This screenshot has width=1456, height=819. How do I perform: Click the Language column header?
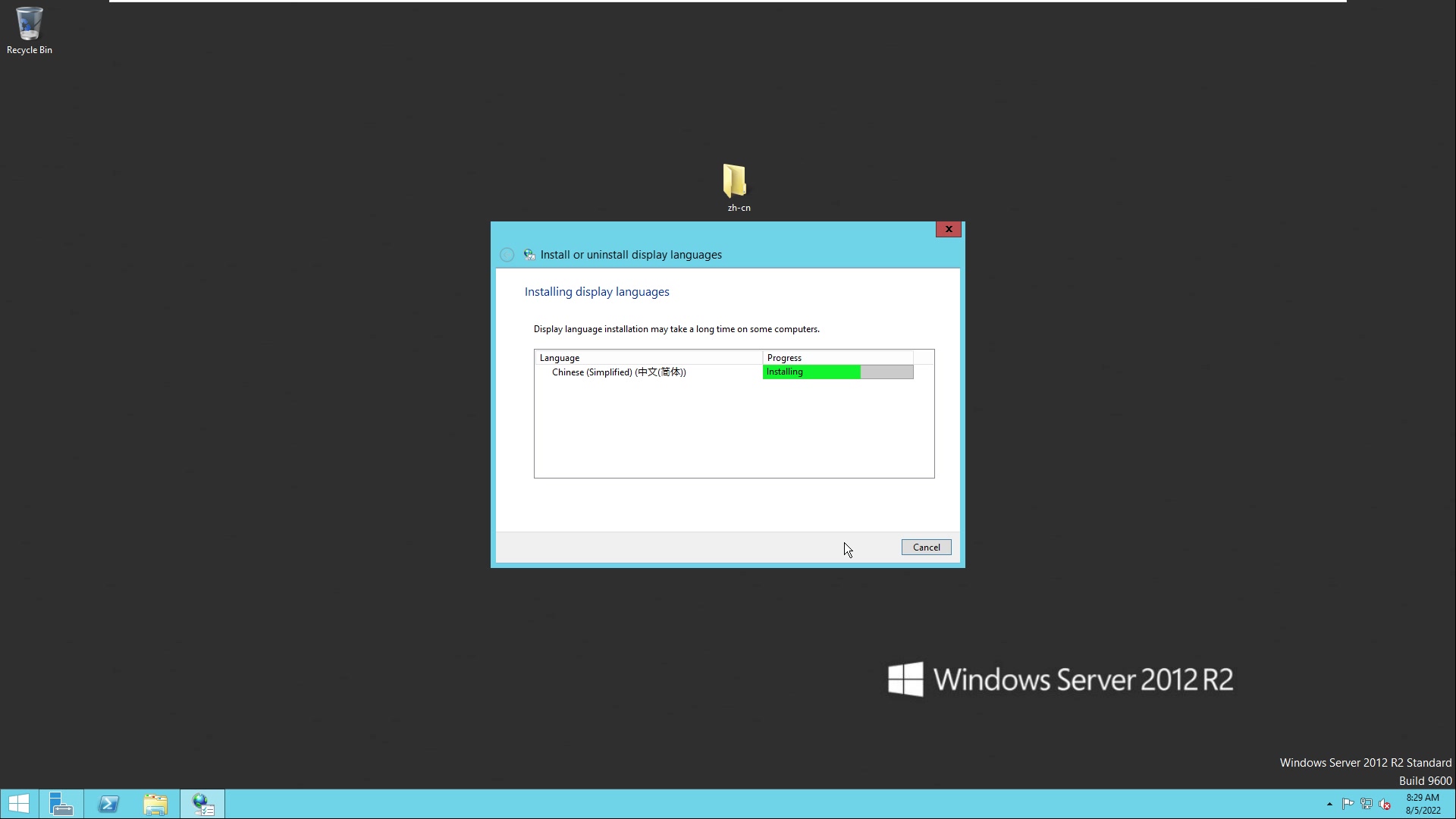[x=648, y=358]
